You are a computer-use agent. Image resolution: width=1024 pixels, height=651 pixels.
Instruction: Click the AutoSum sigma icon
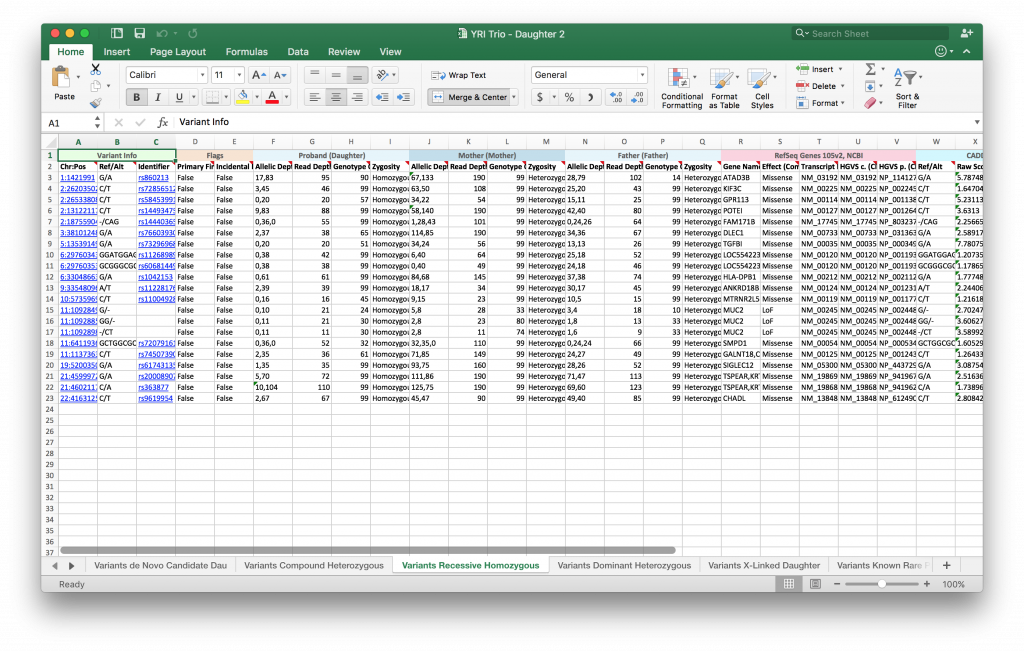[870, 69]
